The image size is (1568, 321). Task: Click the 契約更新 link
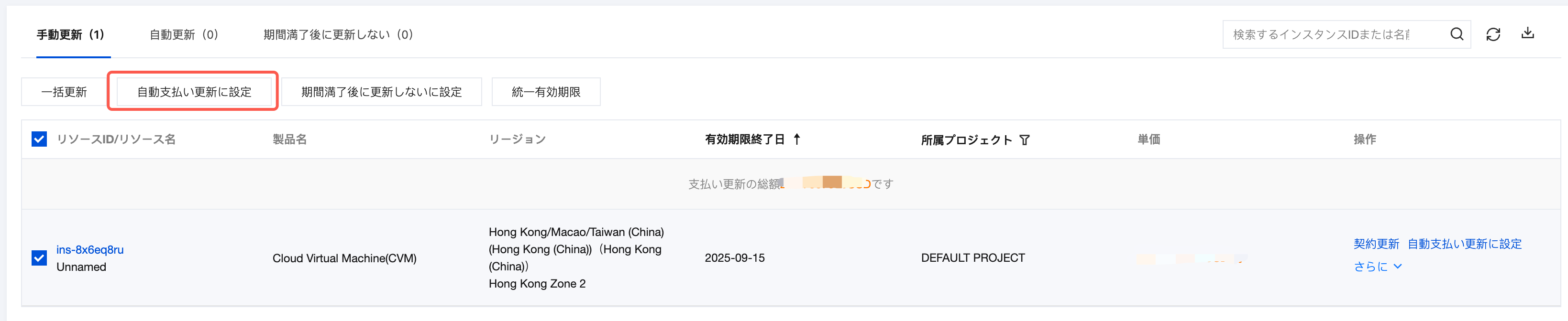(1376, 244)
